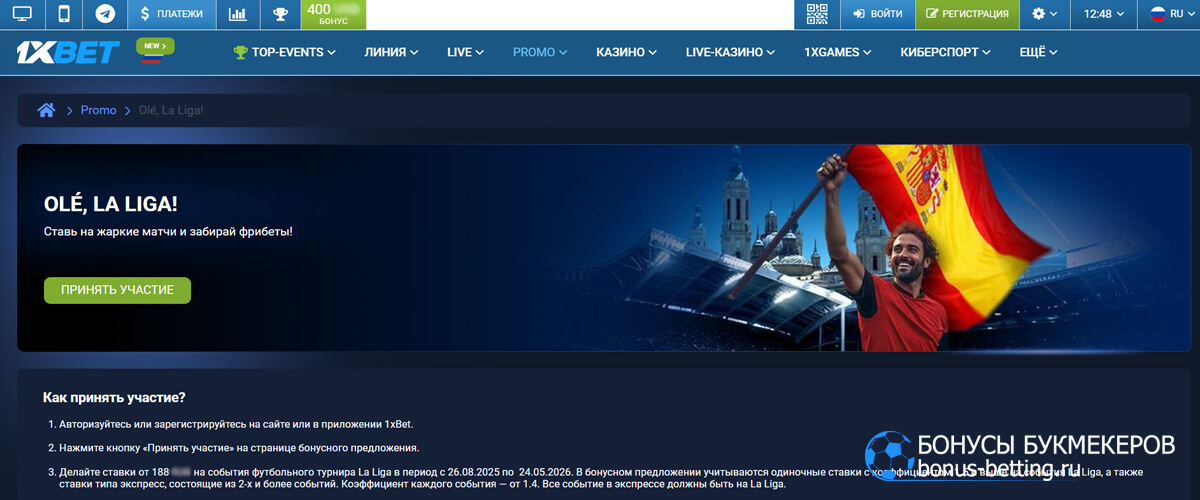Viewport: 1200px width, 500px height.
Task: Expand the Ещё more menu
Action: pyautogui.click(x=1038, y=52)
